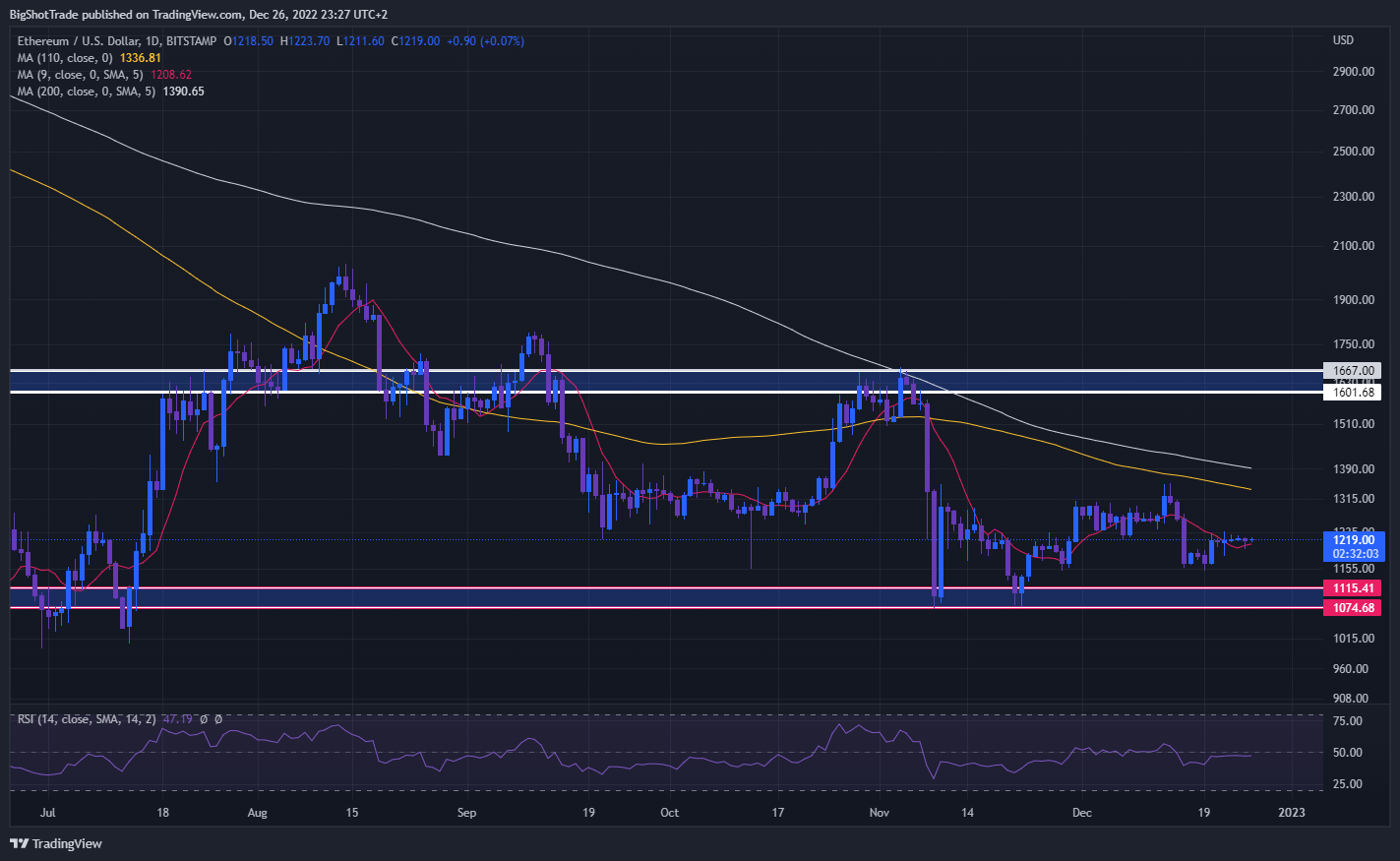Click the 1510.00 price scale value

[1354, 424]
